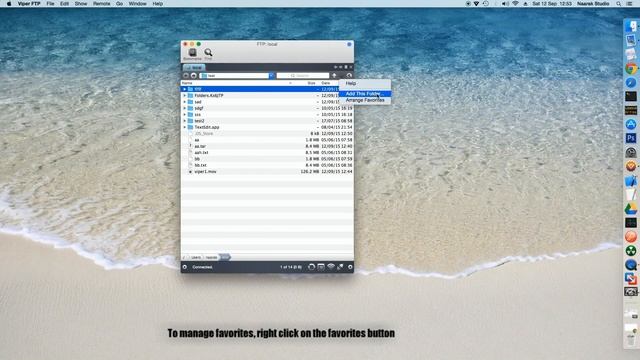Open Notification Center in the menu bar
Screen dimensions: 640x360
pyautogui.click(x=630, y=4)
